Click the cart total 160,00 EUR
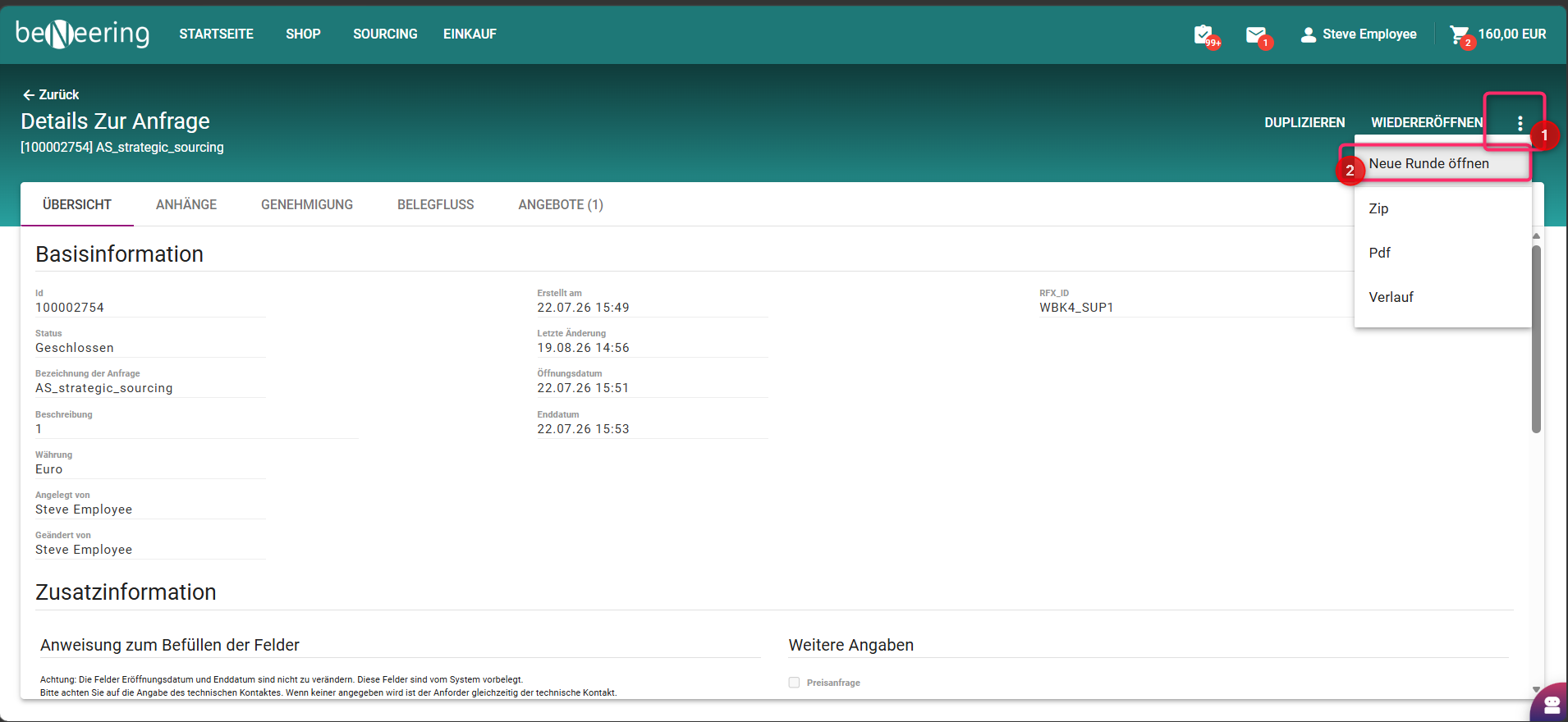 pyautogui.click(x=1512, y=34)
